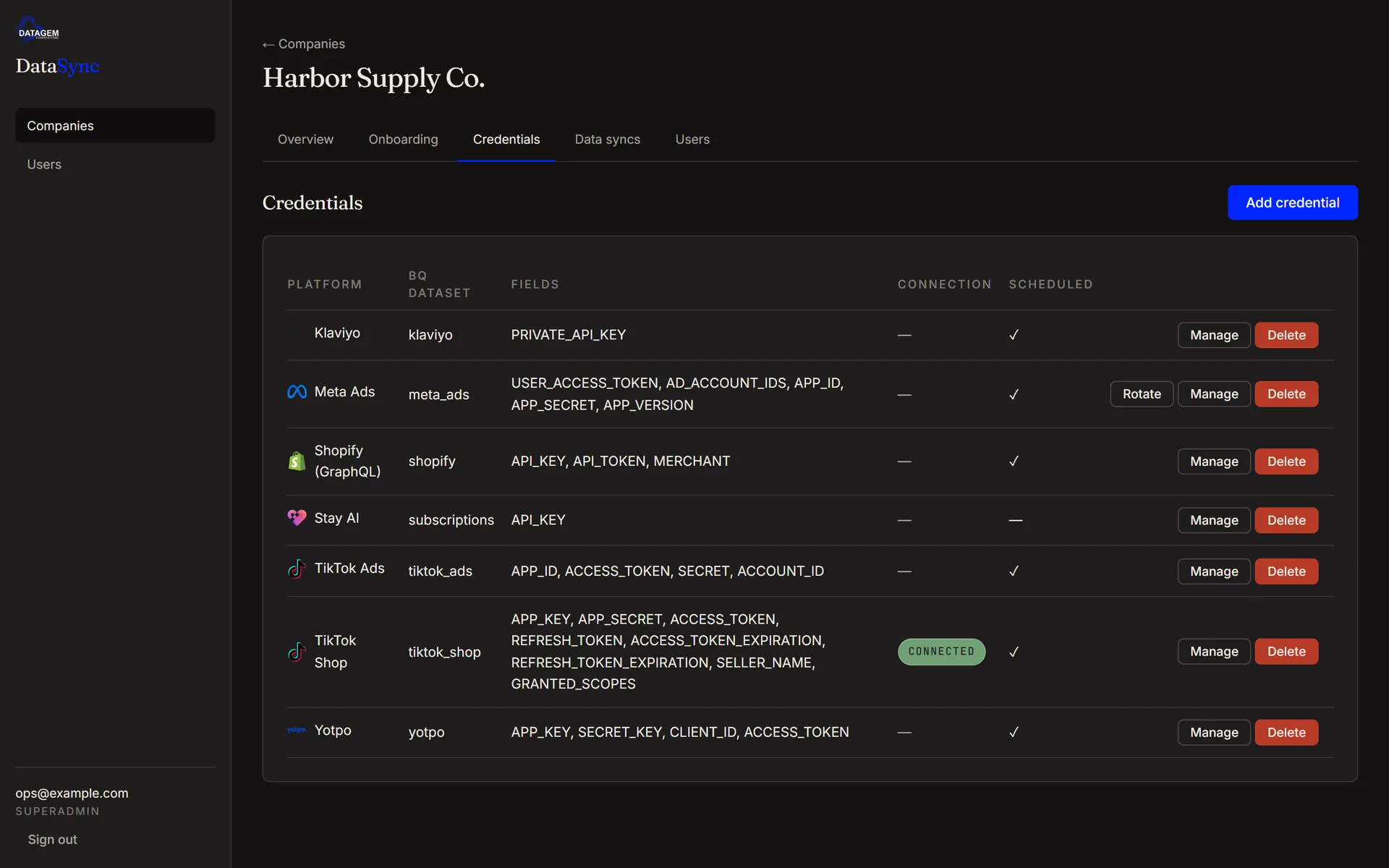
Task: Click the TikTok Ads platform icon
Action: tap(297, 569)
